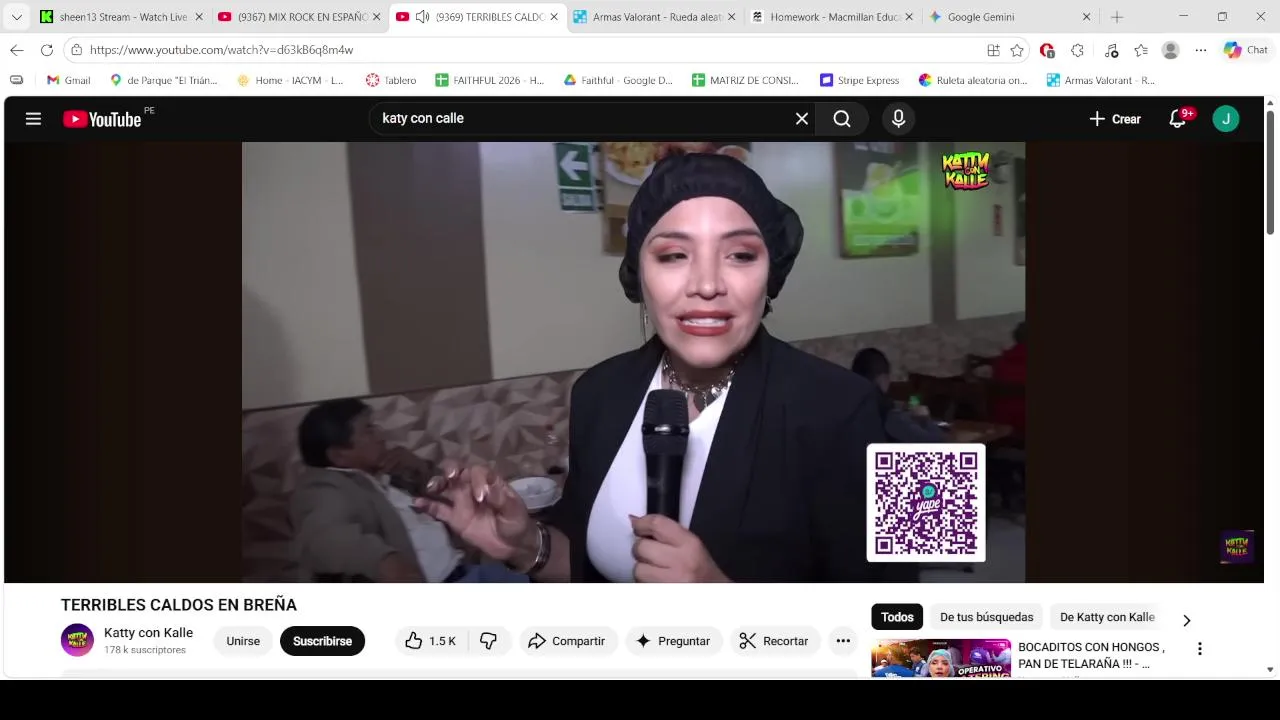The height and width of the screenshot is (720, 1280).
Task: Clear the search text with X
Action: (802, 119)
